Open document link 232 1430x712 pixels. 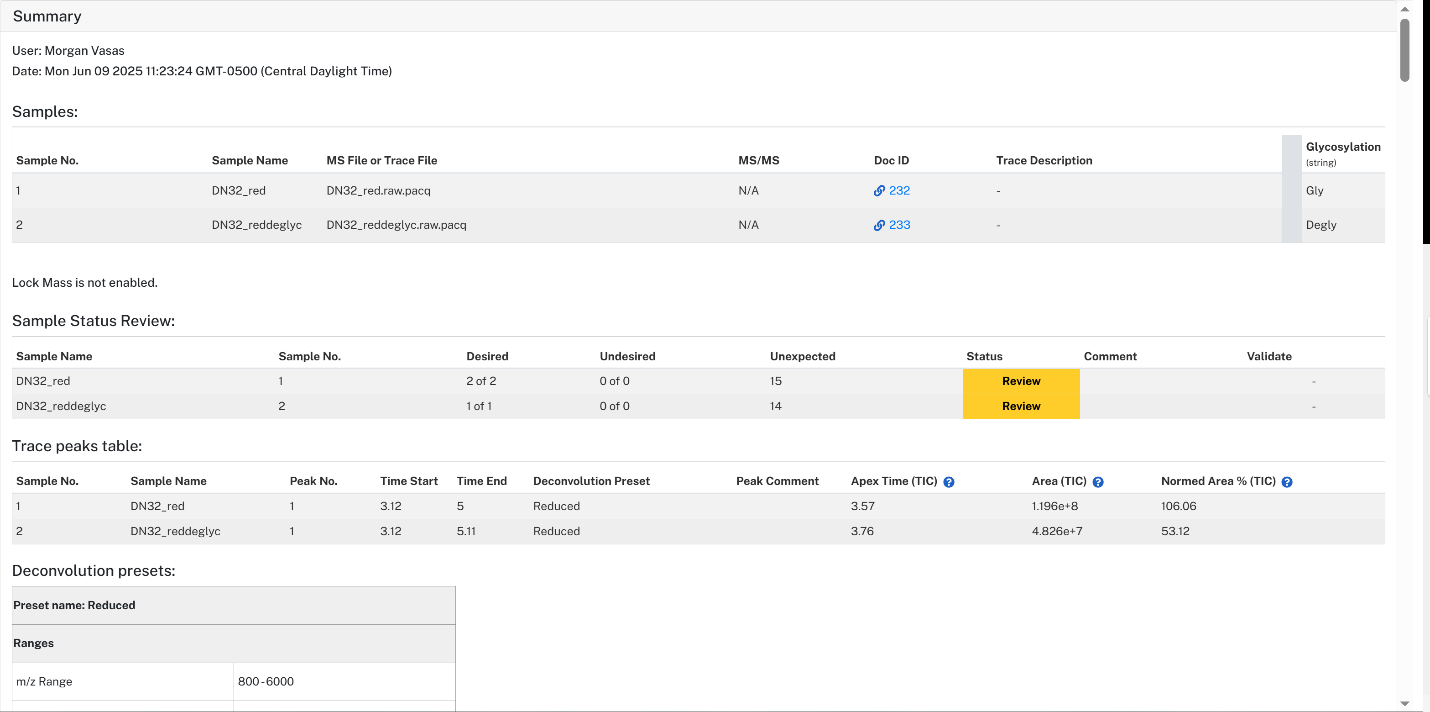pos(899,191)
